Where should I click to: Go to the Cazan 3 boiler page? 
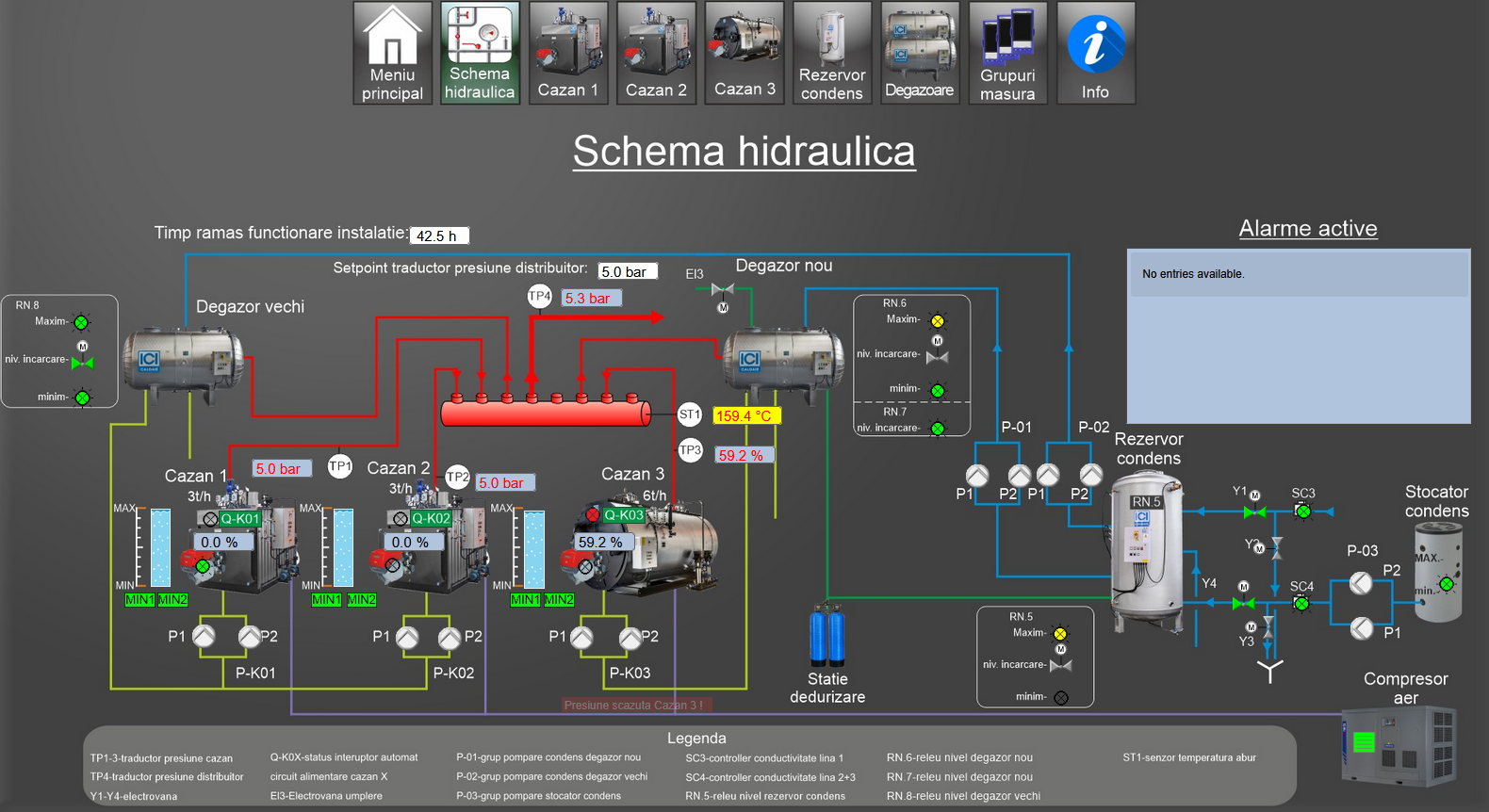coord(744,53)
